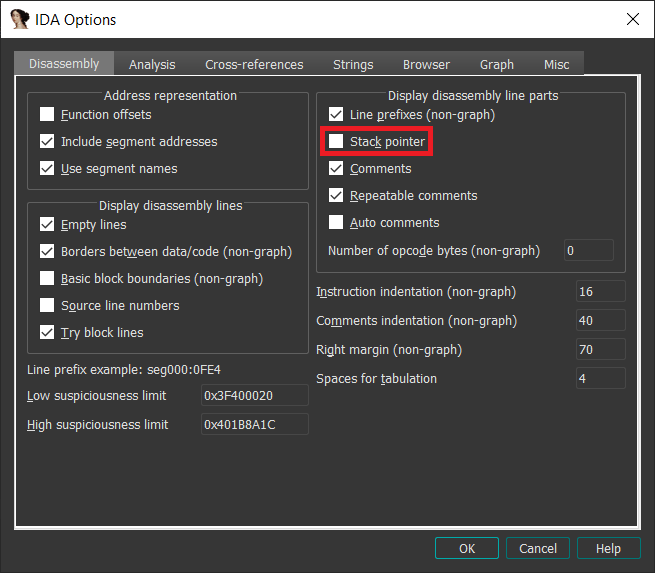The image size is (655, 573).
Task: Confirm settings with the OK button
Action: coord(467,548)
